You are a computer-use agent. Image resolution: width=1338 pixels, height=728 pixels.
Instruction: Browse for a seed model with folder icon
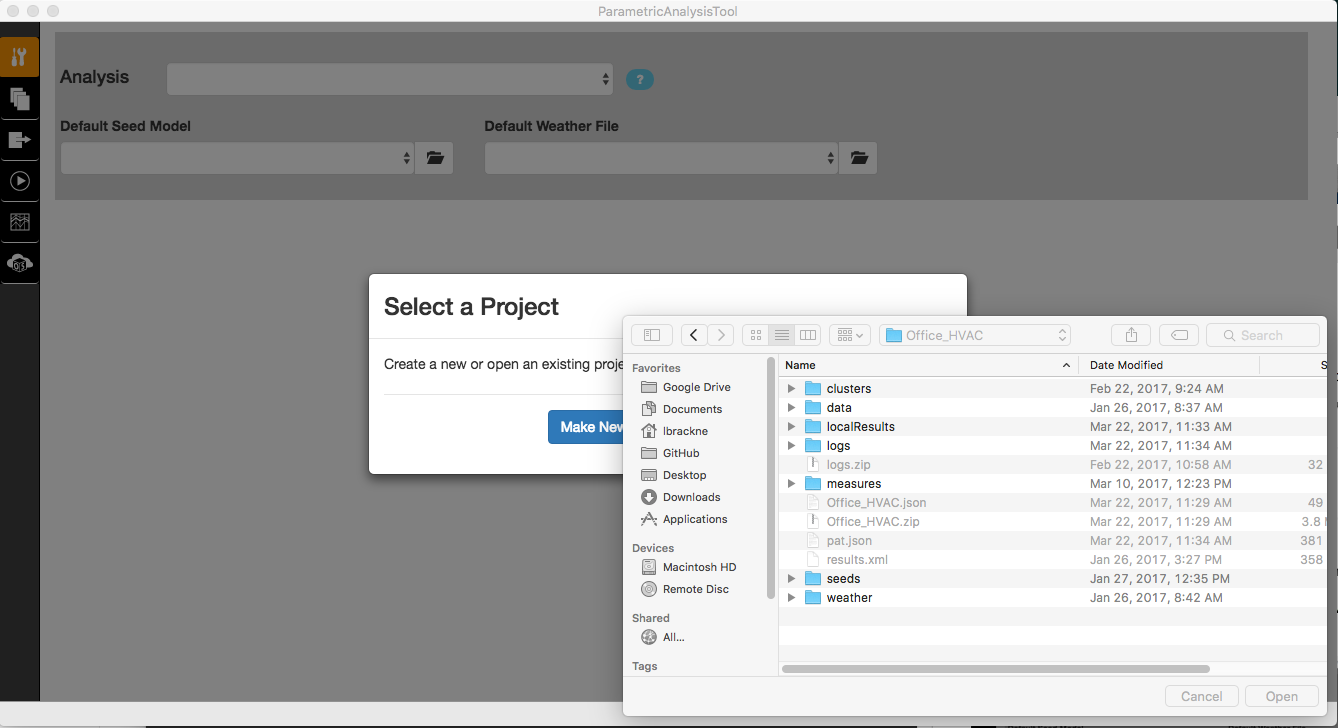point(434,157)
